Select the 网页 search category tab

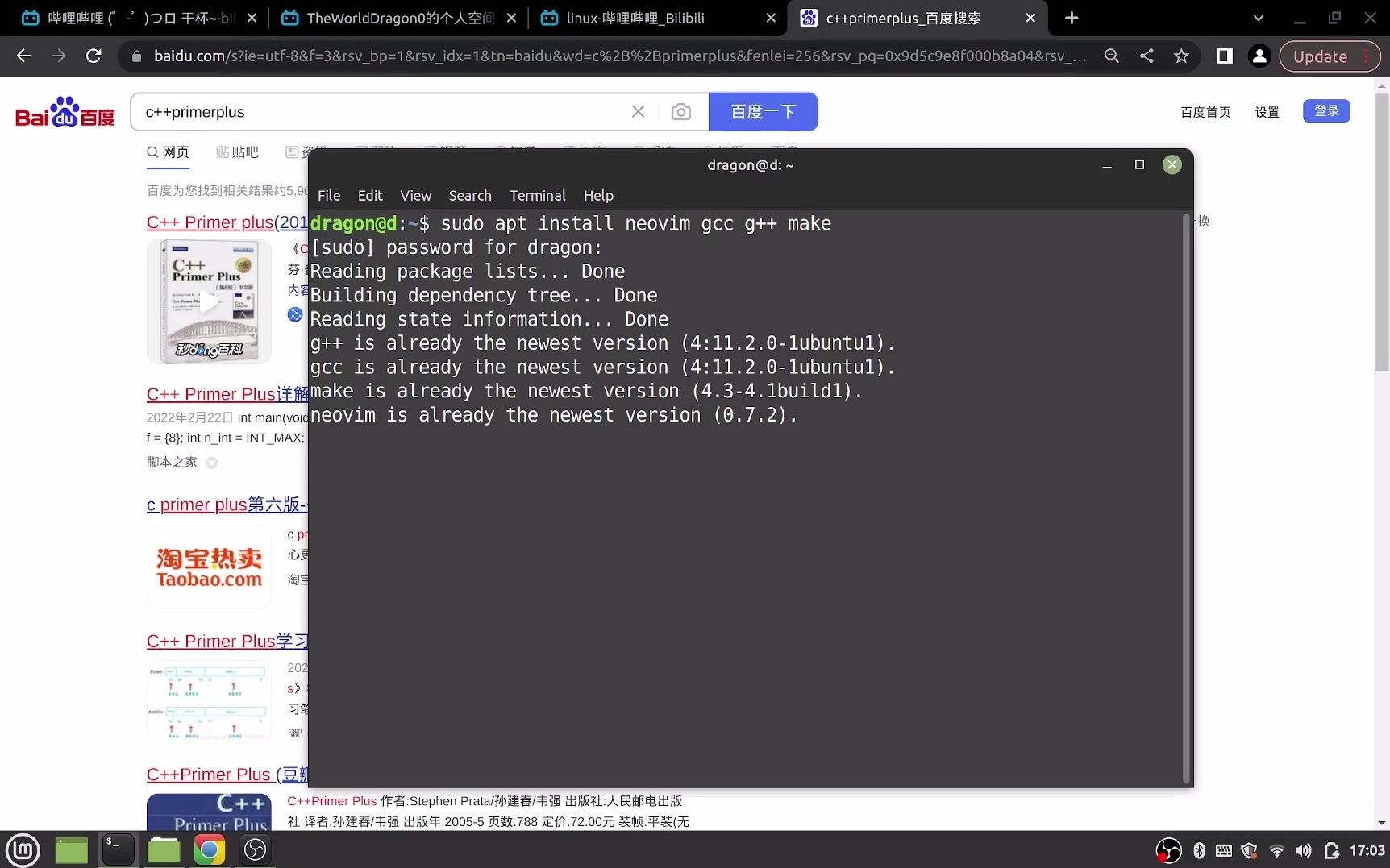pos(168,152)
